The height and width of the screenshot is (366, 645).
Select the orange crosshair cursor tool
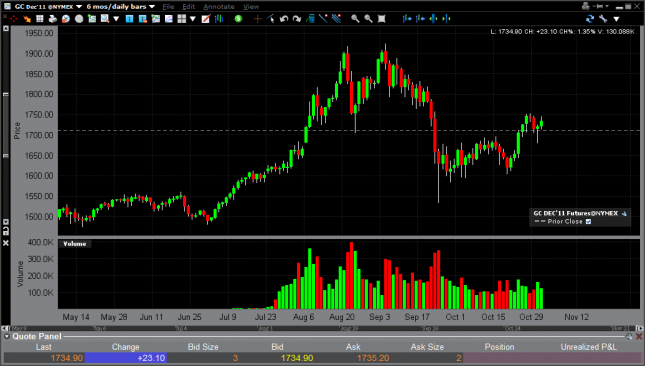pyautogui.click(x=258, y=19)
